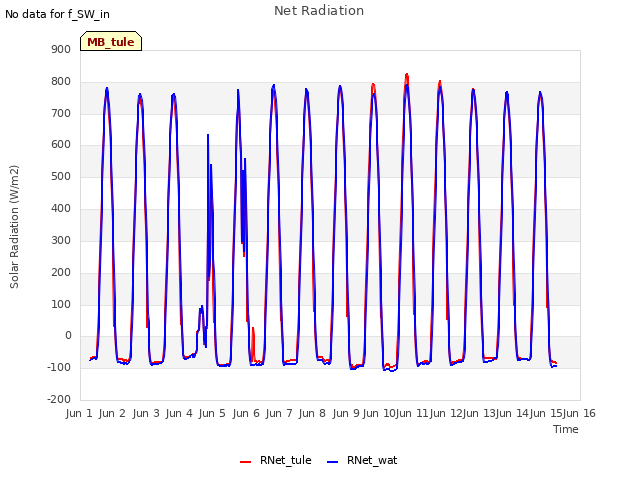Viewport: 640px width, 480px height.
Task: Click the -100 y-axis value
Action: (x=59, y=367)
